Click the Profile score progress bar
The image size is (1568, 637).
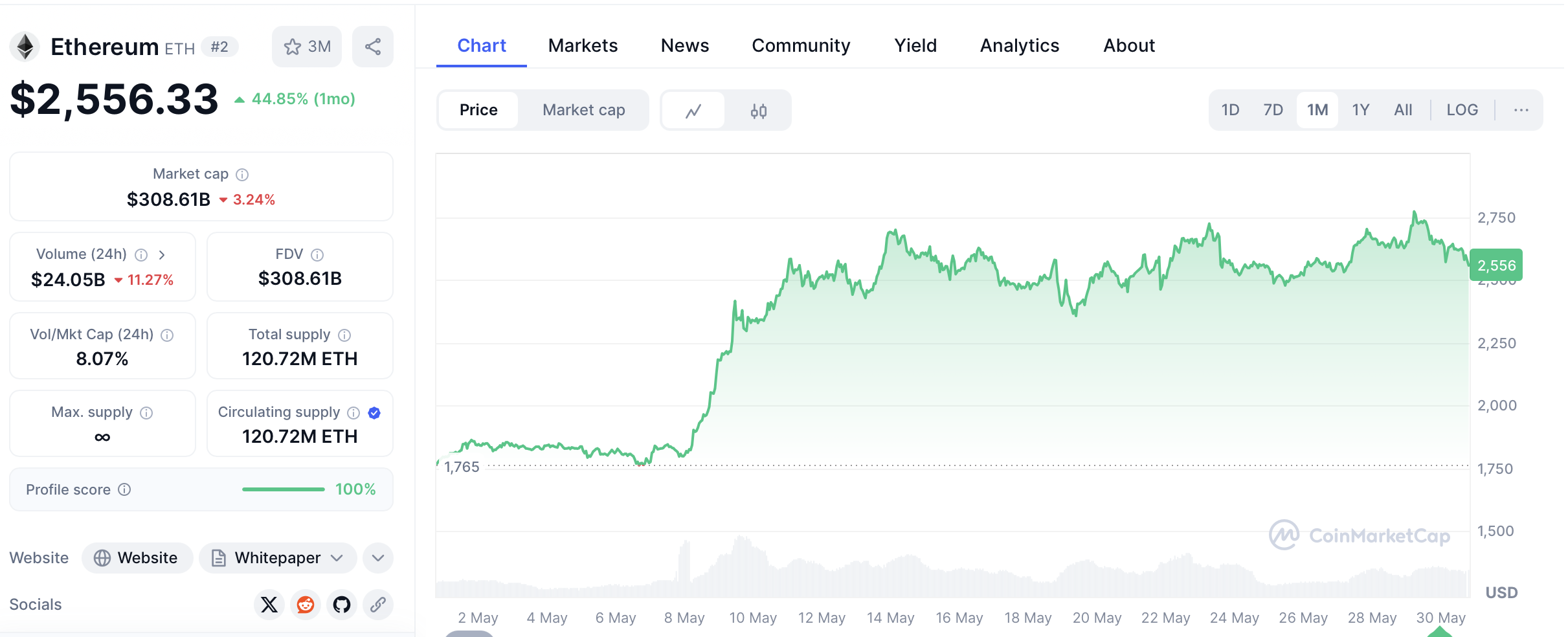[284, 489]
